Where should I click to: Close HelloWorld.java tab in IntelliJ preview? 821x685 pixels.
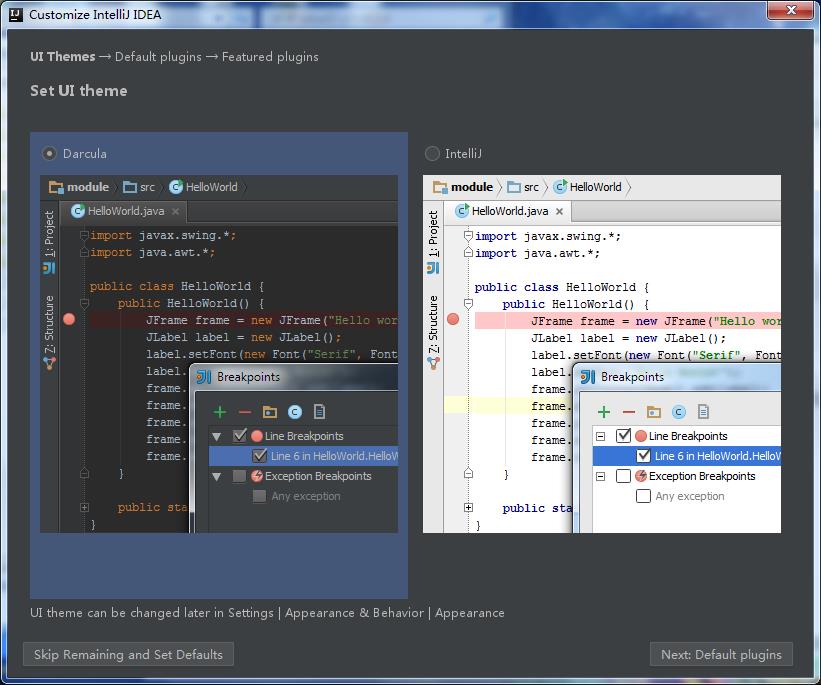pyautogui.click(x=559, y=211)
